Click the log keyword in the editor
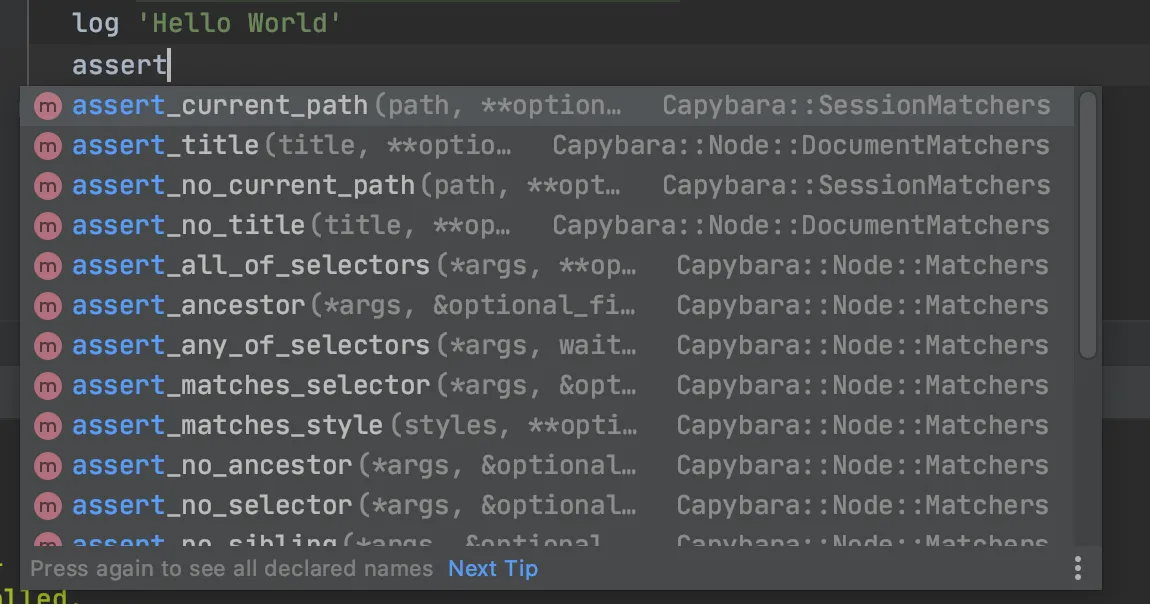This screenshot has width=1150, height=604. click(x=95, y=23)
